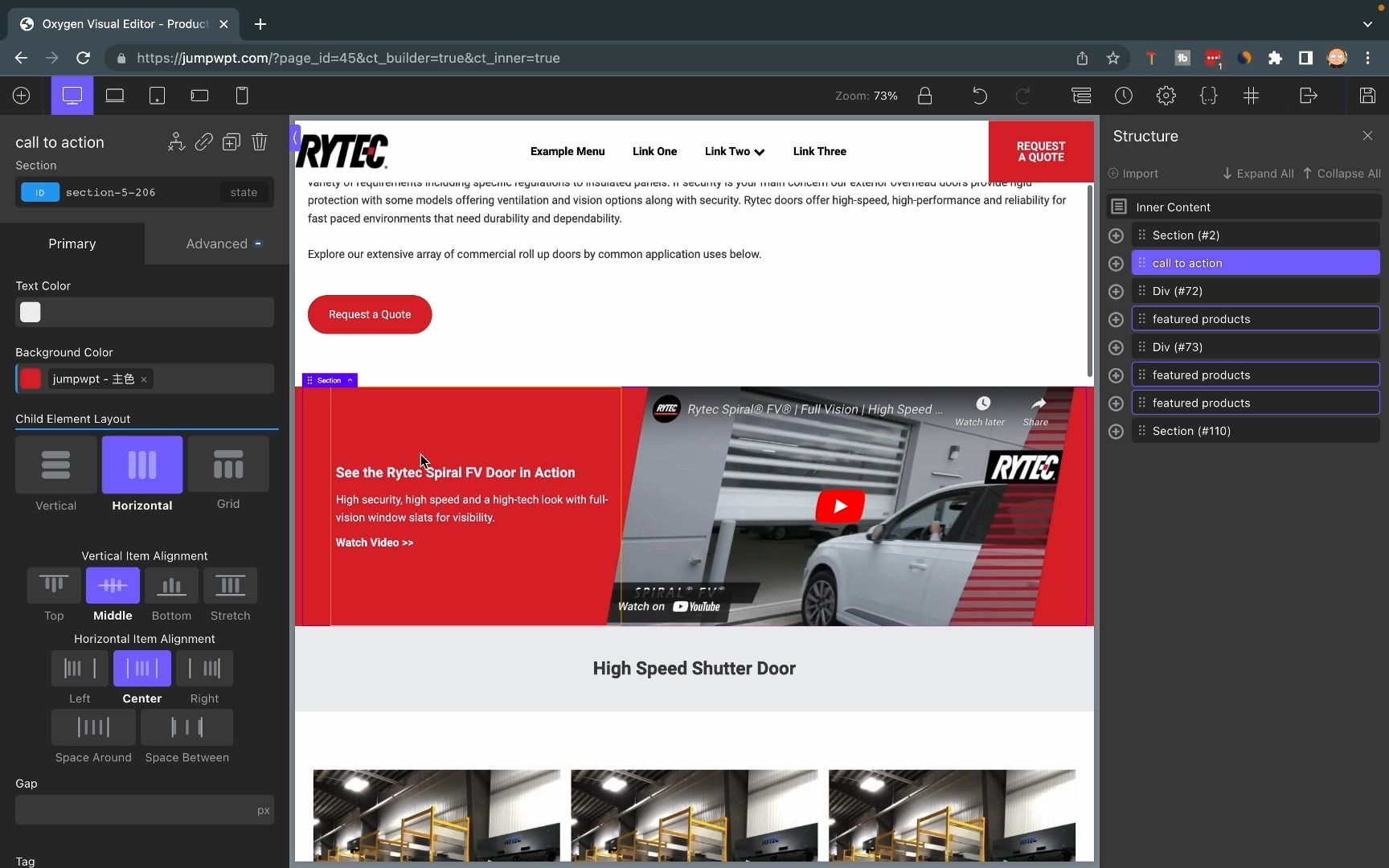
Task: Exit the builder via Back to WP icon
Action: coord(1309,96)
